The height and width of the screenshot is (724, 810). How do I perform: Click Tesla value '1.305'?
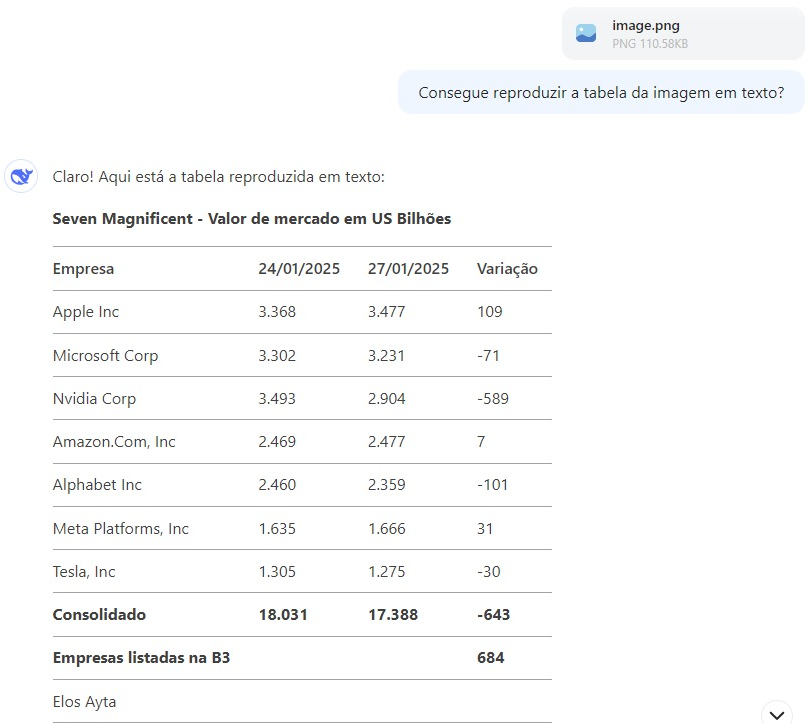pyautogui.click(x=277, y=572)
